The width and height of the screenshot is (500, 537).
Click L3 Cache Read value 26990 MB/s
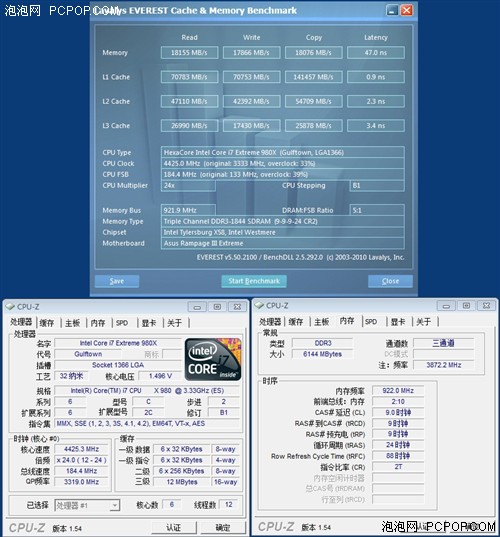point(189,126)
